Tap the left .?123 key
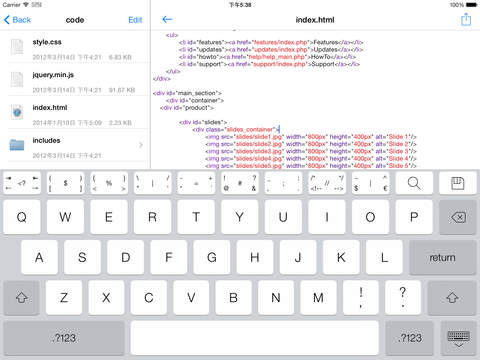480x360 pixels. click(x=64, y=338)
